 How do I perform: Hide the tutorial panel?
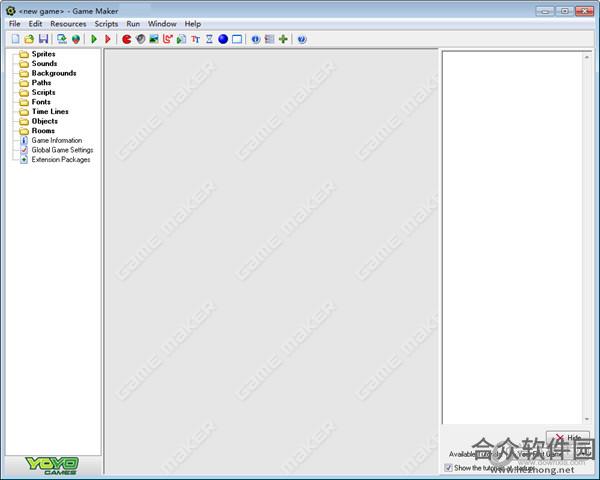click(567, 438)
